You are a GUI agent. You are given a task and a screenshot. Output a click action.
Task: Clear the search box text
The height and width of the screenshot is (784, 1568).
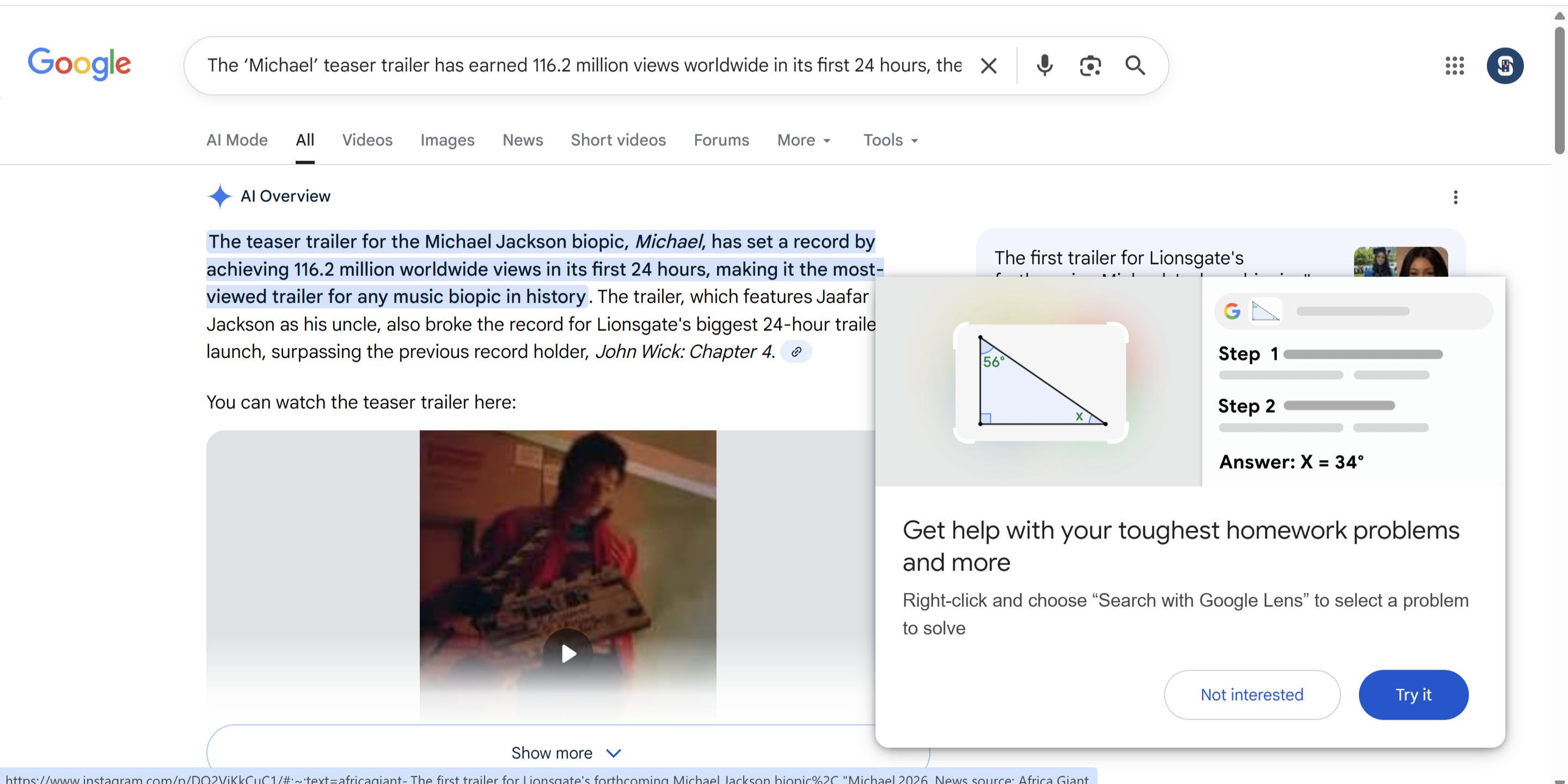[x=989, y=66]
